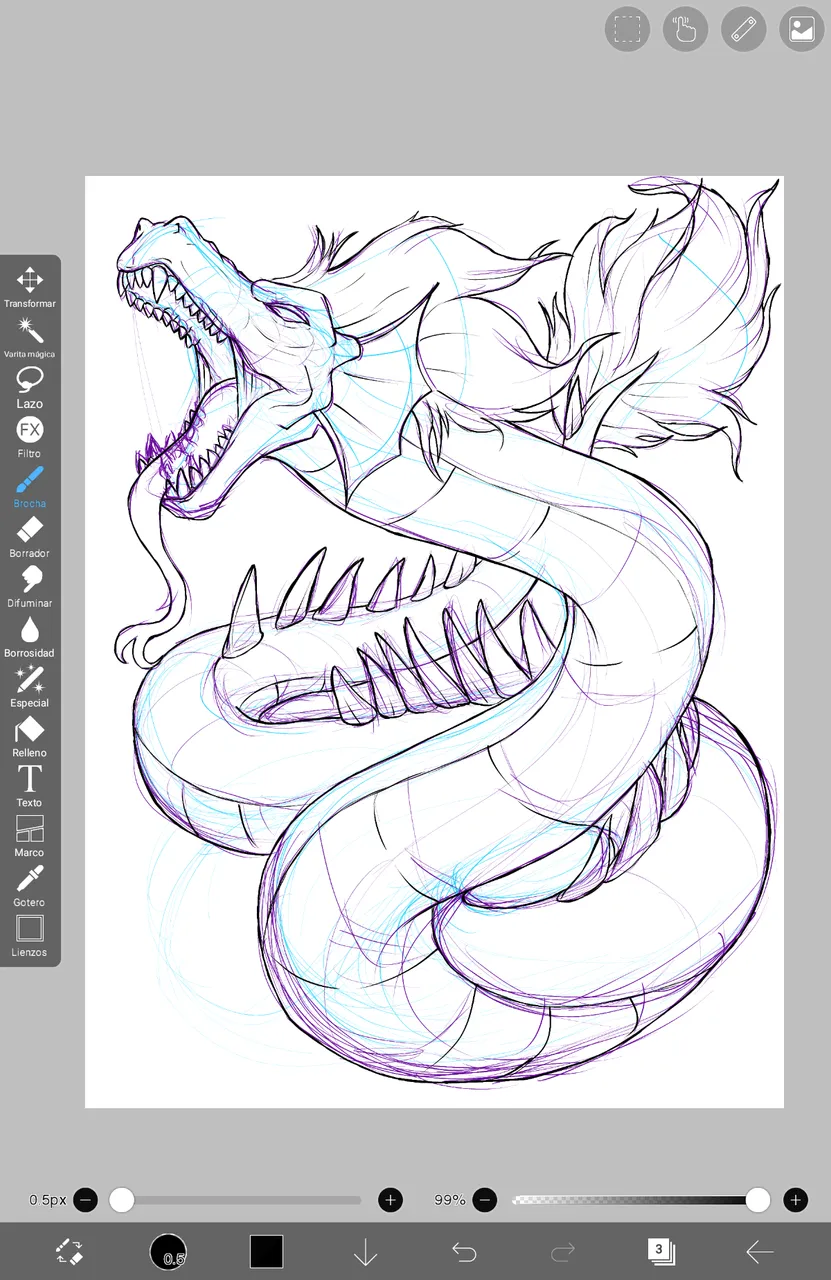This screenshot has height=1280, width=831.
Task: Redo with the forward arrow
Action: [x=563, y=1251]
